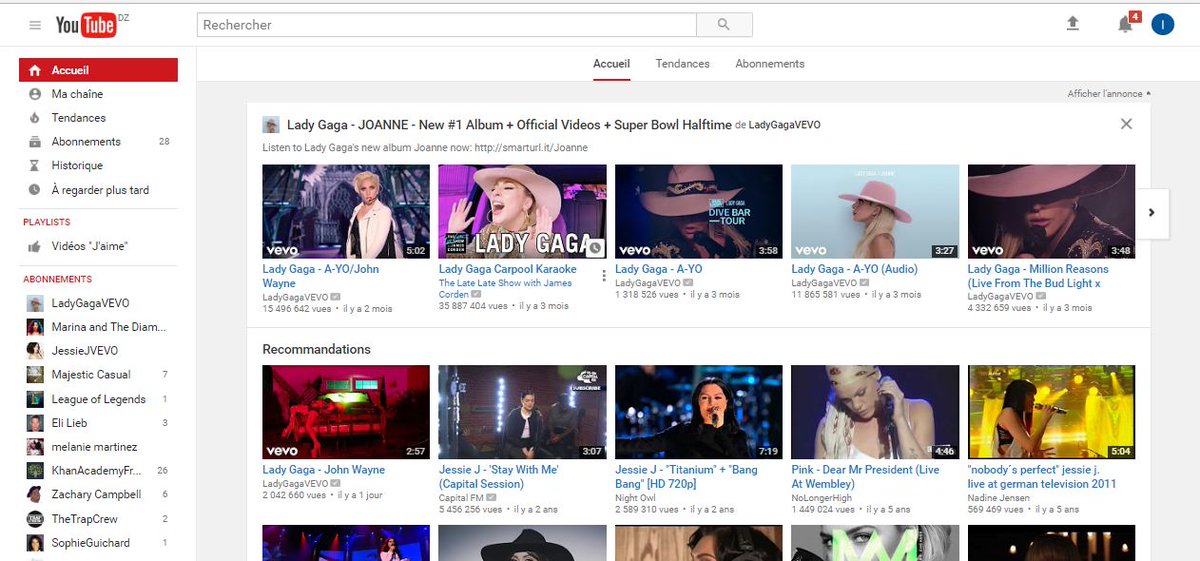Click the Abonnements sidebar icon
The height and width of the screenshot is (561, 1200).
point(35,142)
